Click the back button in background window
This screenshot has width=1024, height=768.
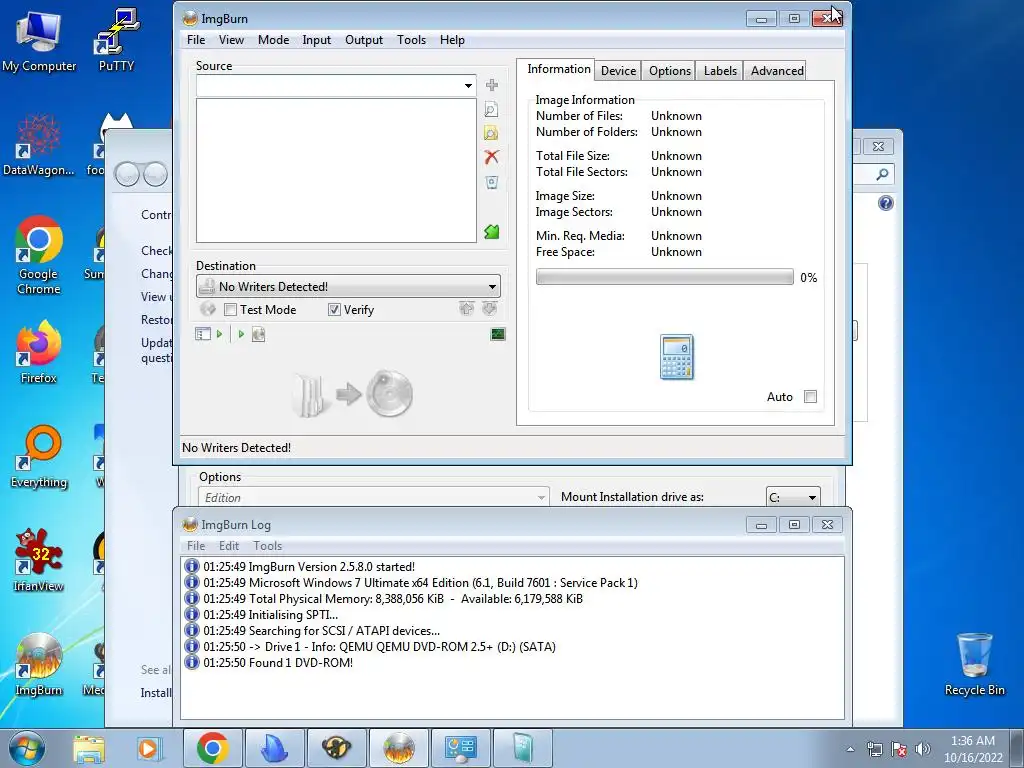pos(127,174)
